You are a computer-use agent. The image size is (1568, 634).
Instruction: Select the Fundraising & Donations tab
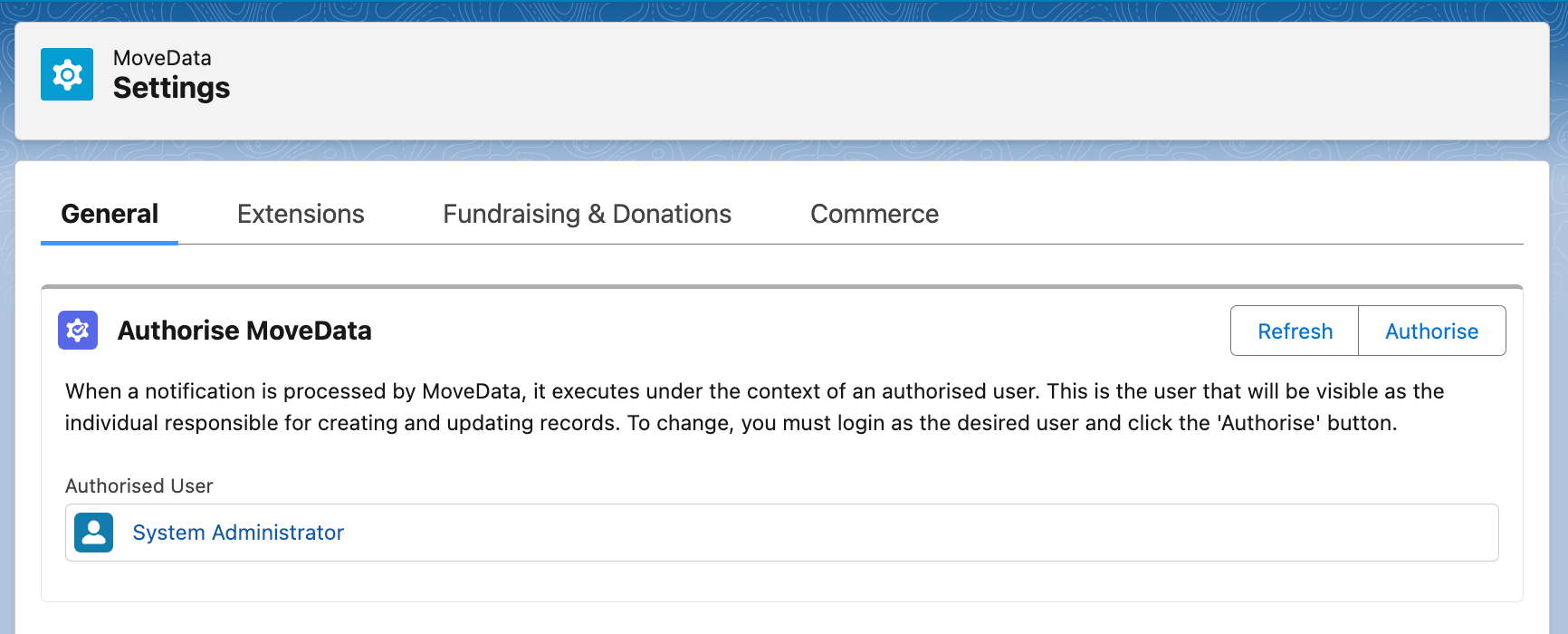point(587,215)
